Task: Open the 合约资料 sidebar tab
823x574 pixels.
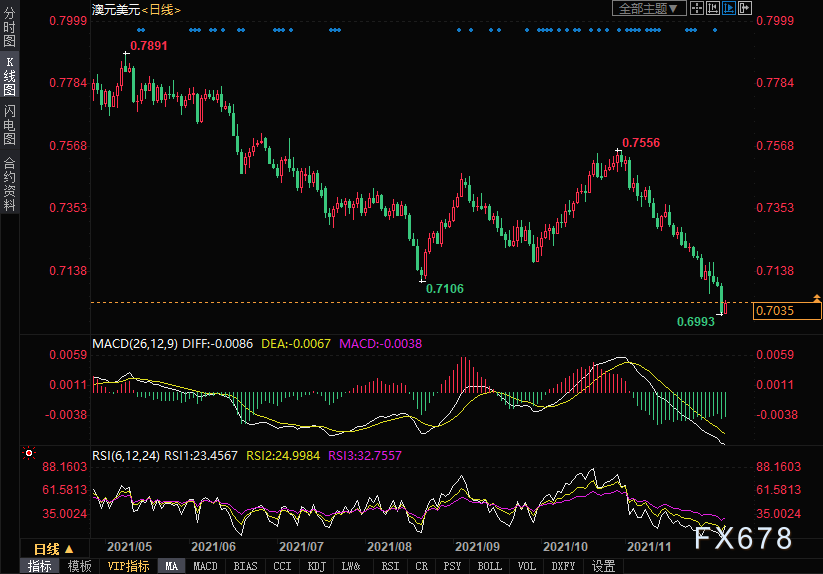Action: coord(9,183)
